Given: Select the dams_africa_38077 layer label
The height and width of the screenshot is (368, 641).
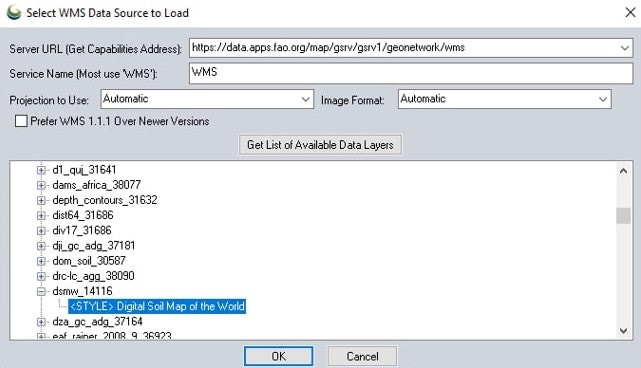Looking at the screenshot, I should (x=96, y=185).
